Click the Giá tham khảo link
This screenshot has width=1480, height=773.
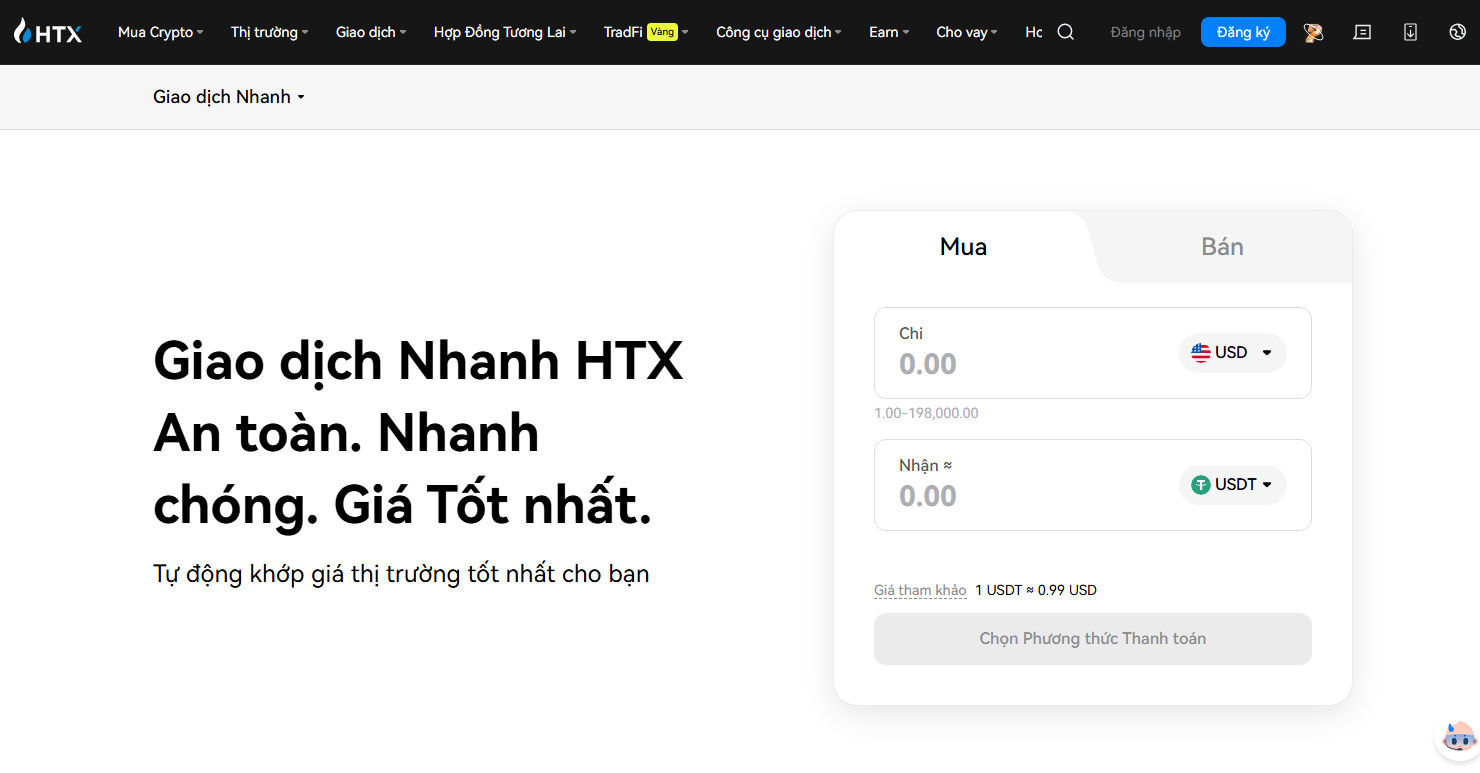(920, 590)
